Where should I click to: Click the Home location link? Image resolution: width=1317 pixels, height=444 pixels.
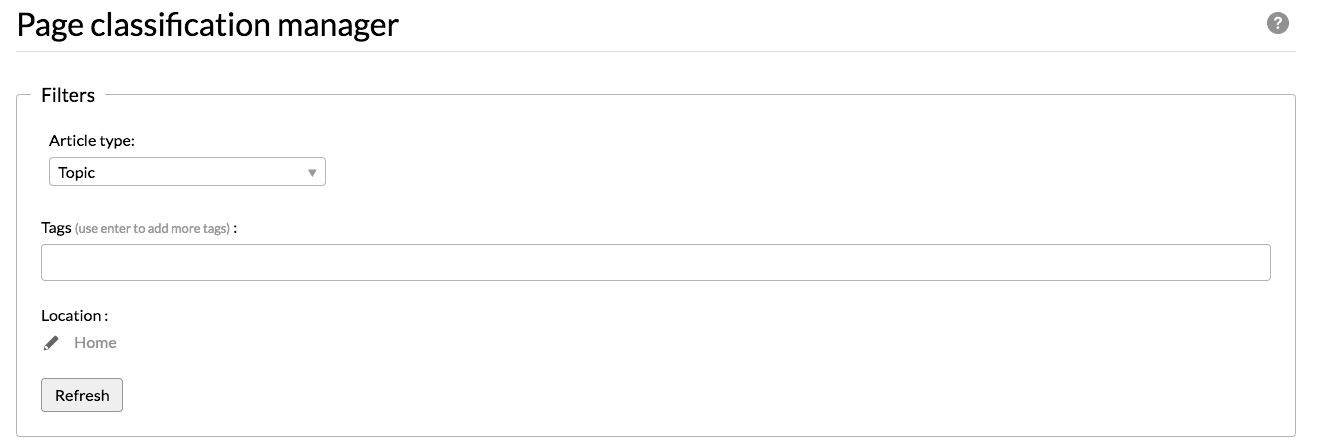[95, 342]
